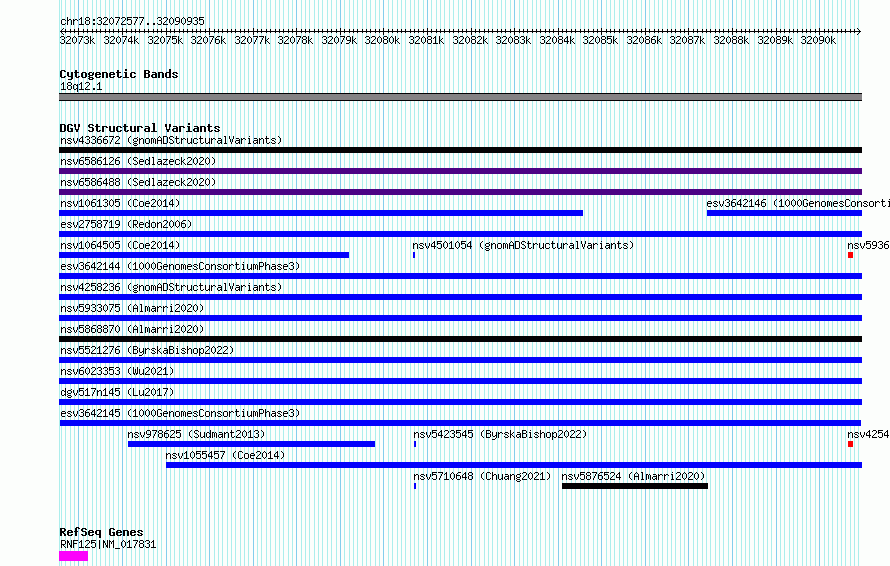The width and height of the screenshot is (890, 566).
Task: Click the 32077k ruler position
Action: pos(252,40)
